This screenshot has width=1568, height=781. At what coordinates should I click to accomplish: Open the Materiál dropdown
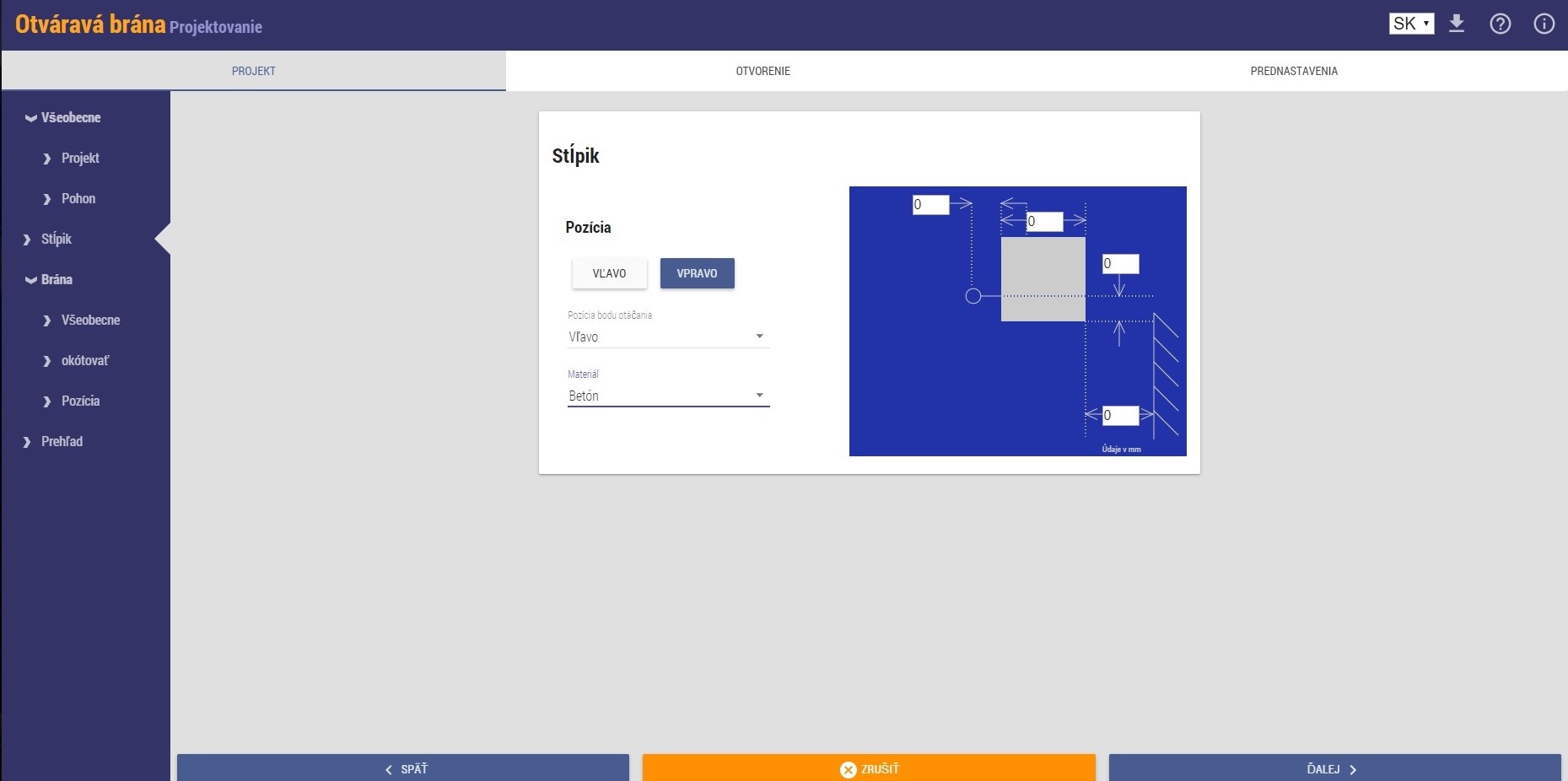pyautogui.click(x=667, y=396)
